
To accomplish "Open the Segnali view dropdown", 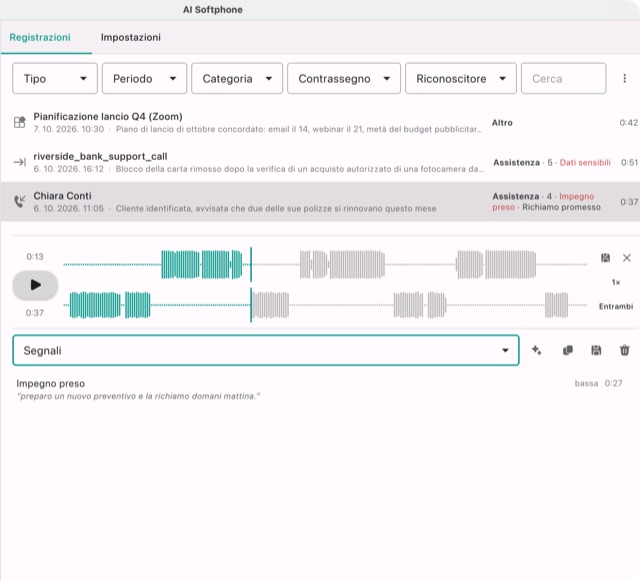I will pos(266,350).
